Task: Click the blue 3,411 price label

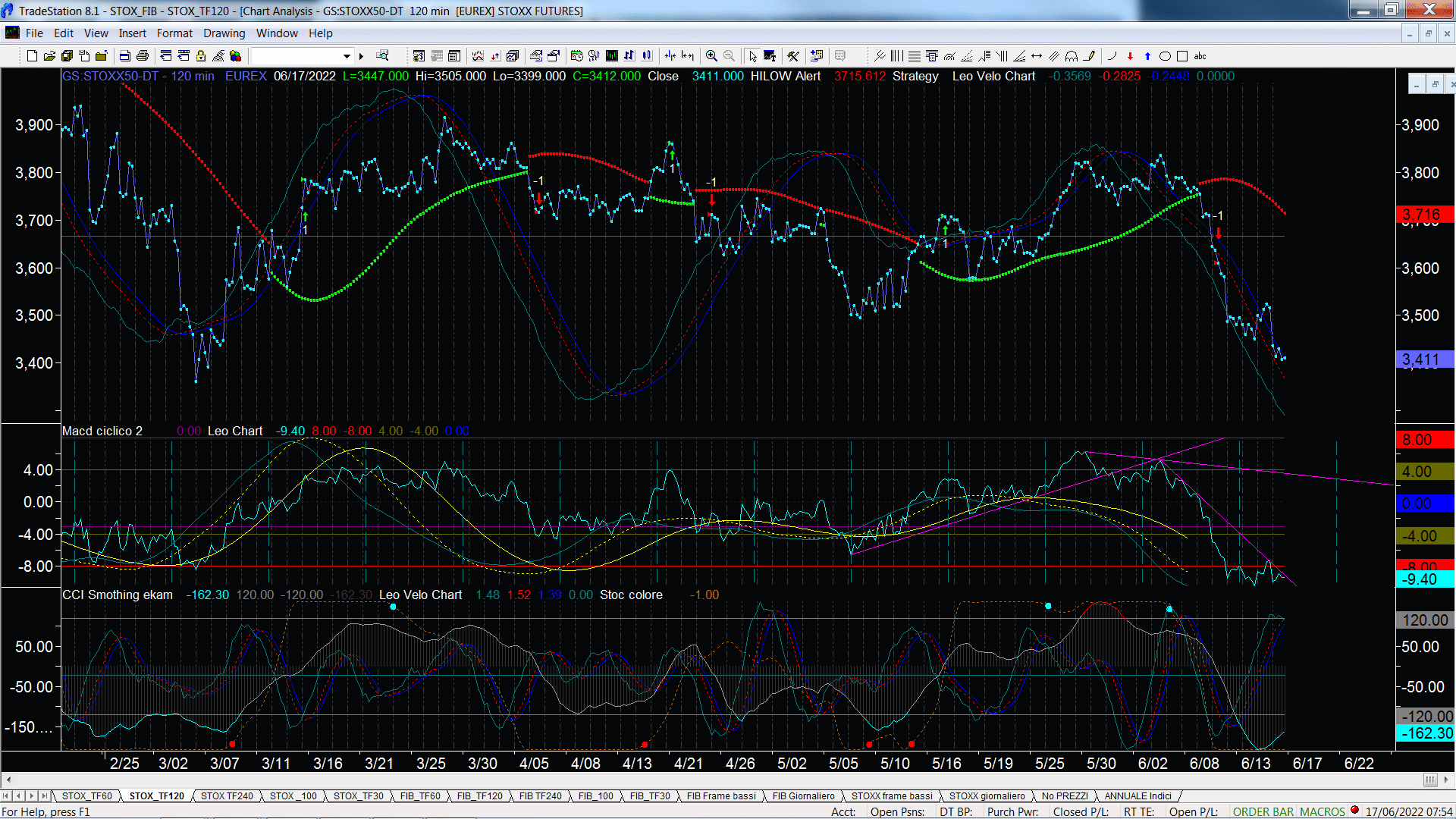Action: [1425, 360]
